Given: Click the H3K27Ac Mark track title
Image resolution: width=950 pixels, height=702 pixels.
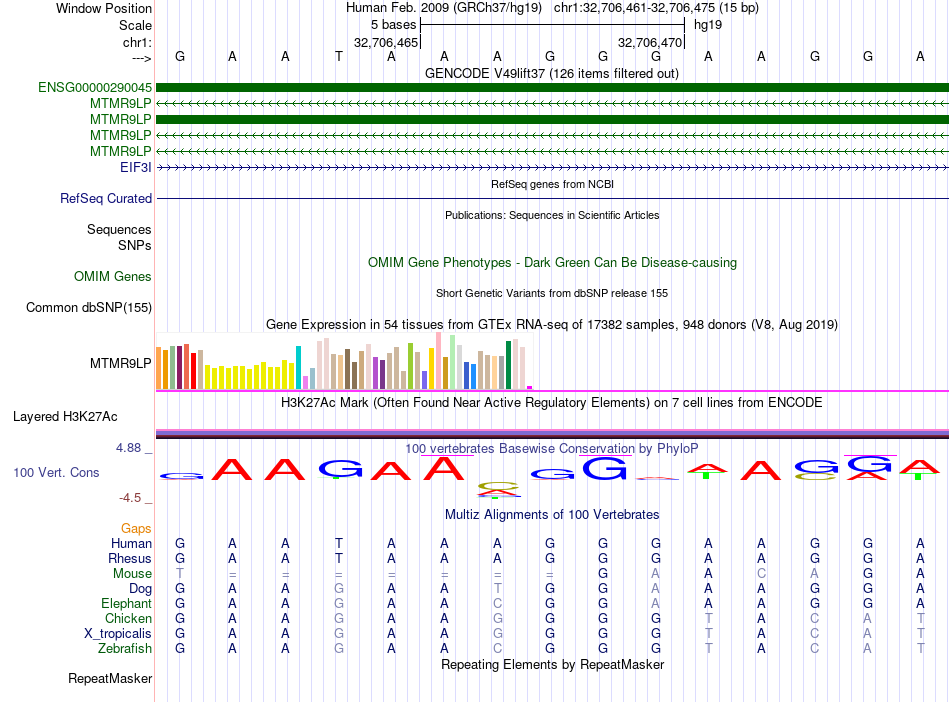Looking at the screenshot, I should click(x=552, y=402).
